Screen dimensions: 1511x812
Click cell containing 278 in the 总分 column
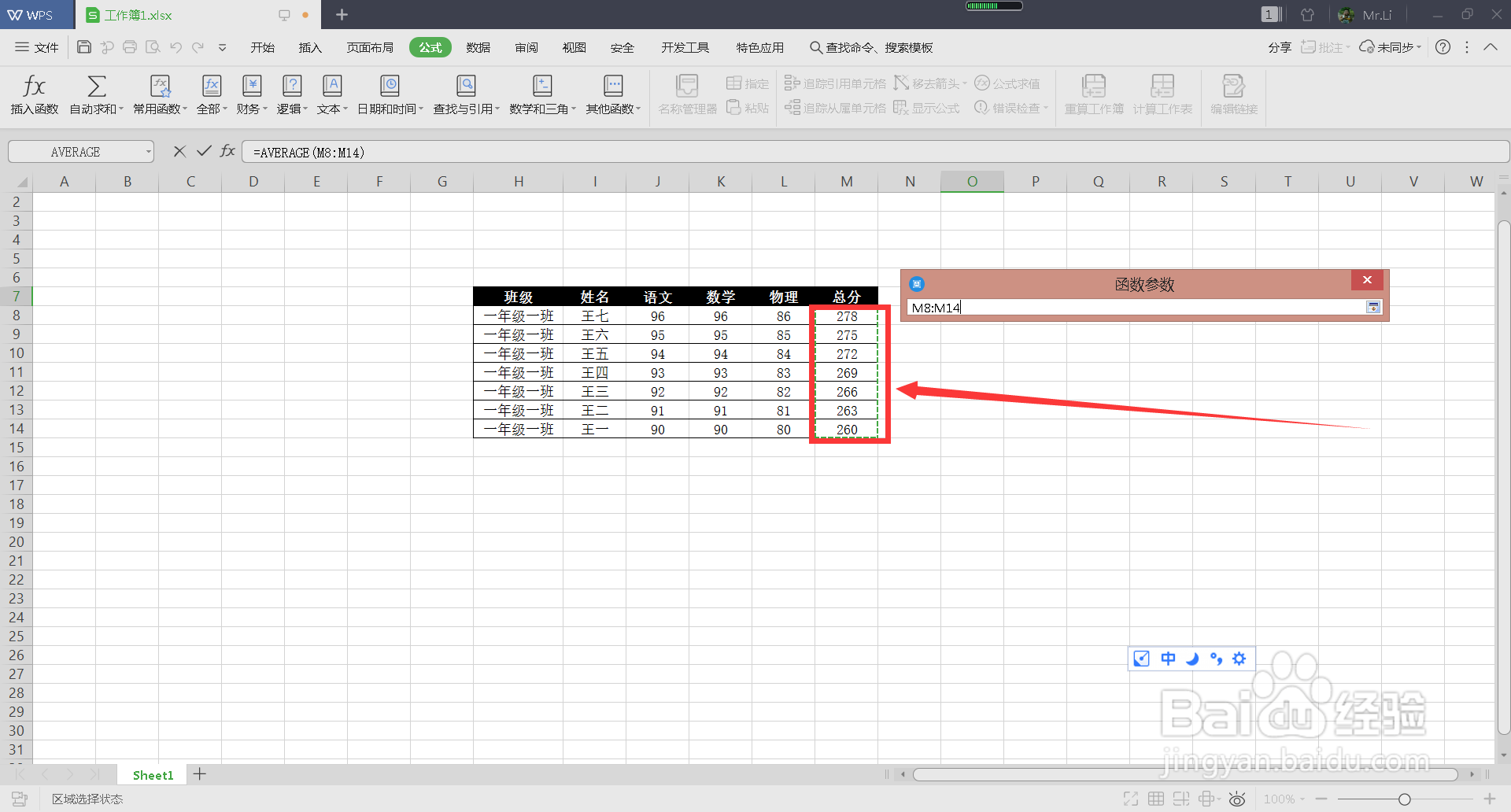pyautogui.click(x=847, y=316)
